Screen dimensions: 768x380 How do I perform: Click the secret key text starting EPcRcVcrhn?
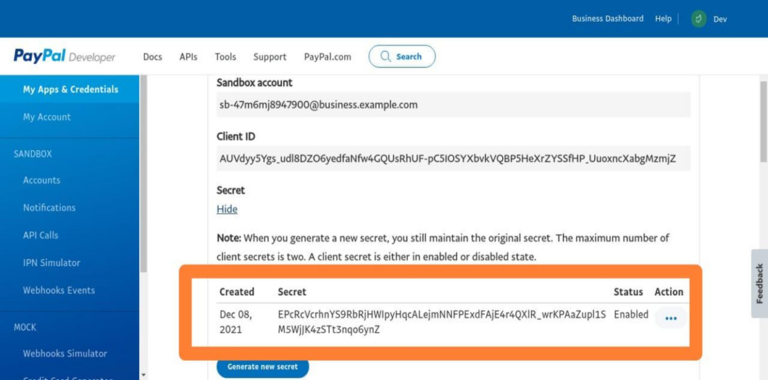click(x=442, y=322)
